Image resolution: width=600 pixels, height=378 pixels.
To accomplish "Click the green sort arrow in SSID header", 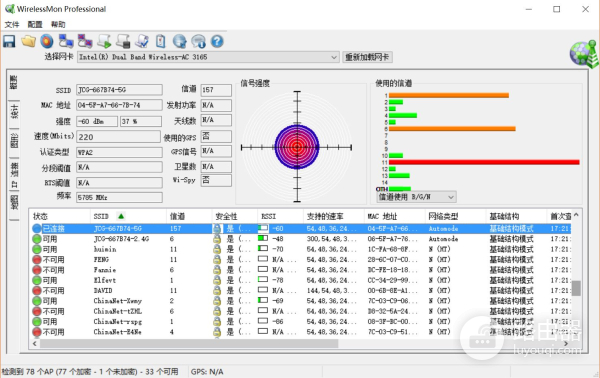I will click(x=121, y=216).
